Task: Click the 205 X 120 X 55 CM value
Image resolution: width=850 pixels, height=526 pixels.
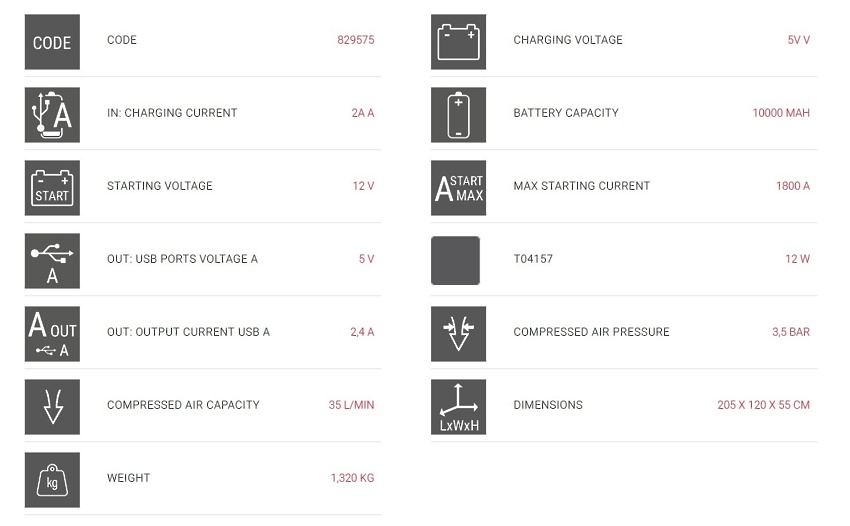Action: pyautogui.click(x=763, y=405)
